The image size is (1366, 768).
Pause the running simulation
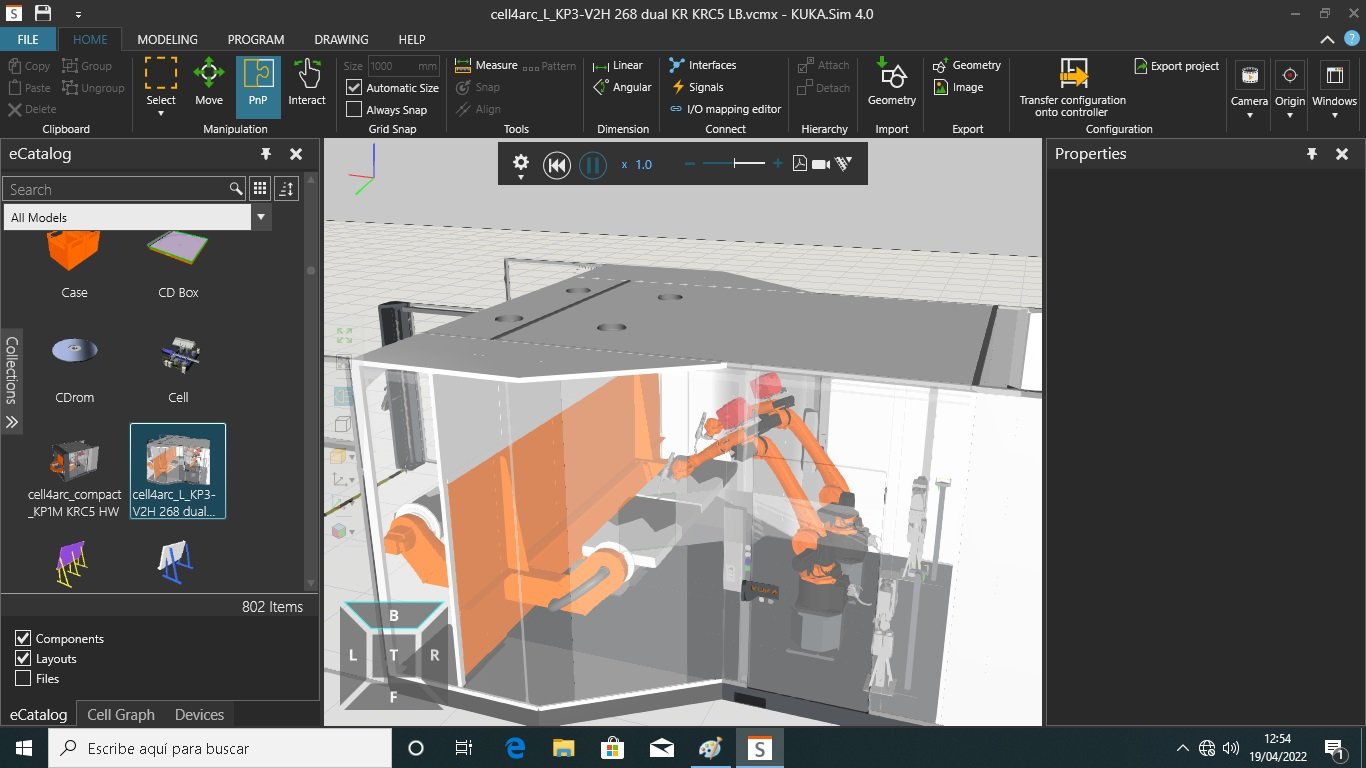(x=593, y=164)
